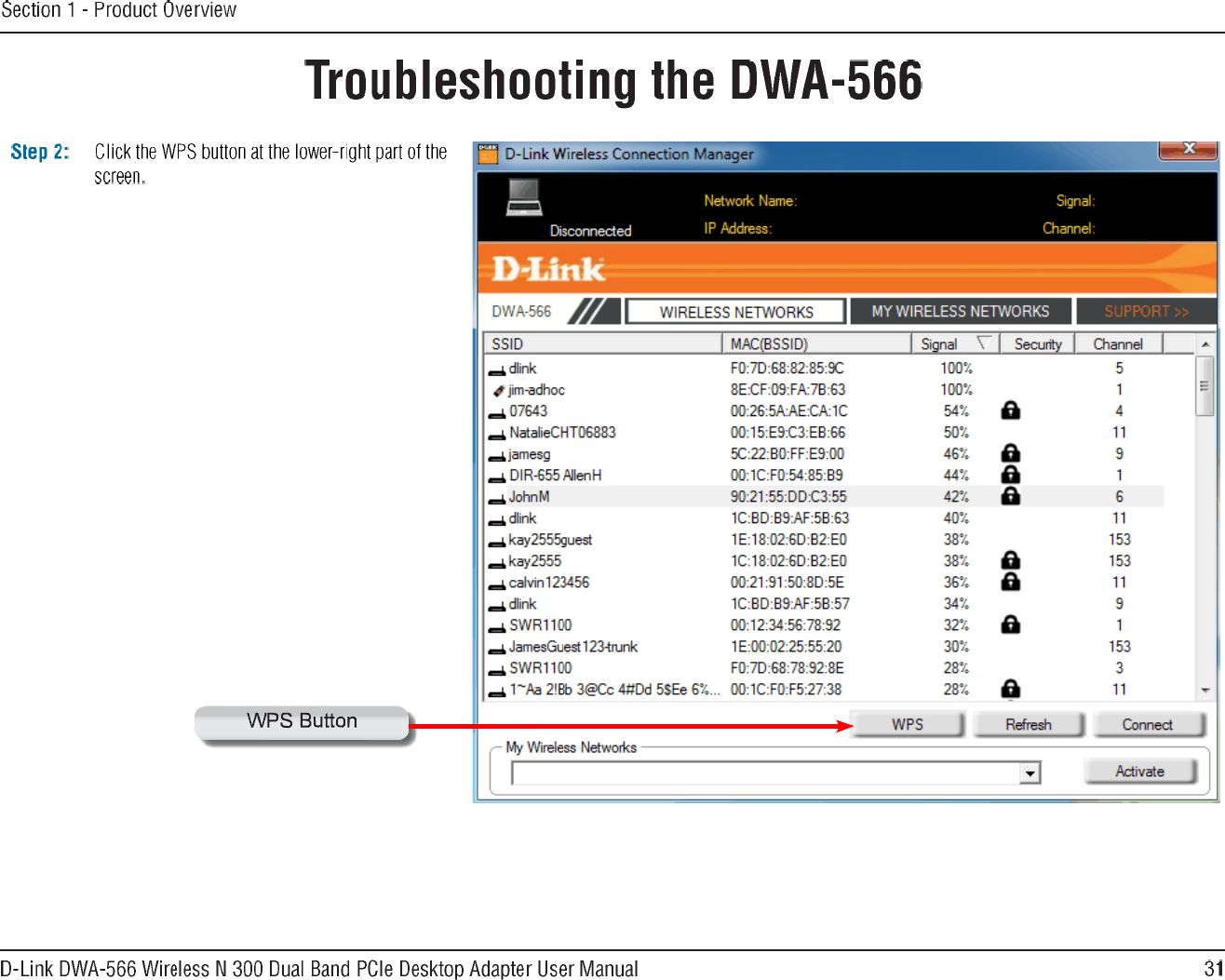1225x980 pixels.
Task: Select the NatalieCHT06883 network name
Action: pos(562,433)
